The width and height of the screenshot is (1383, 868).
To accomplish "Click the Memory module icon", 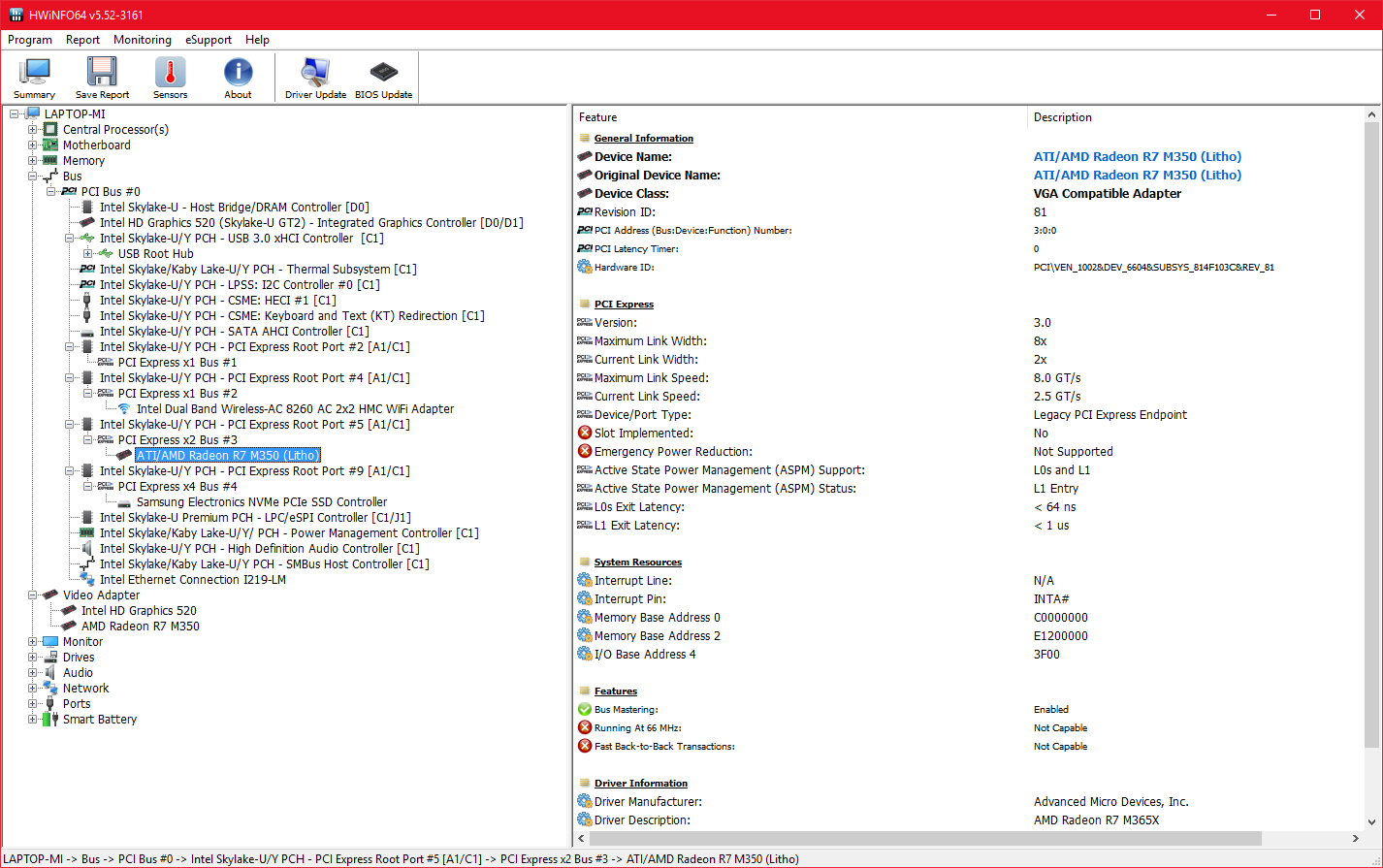I will pyautogui.click(x=50, y=161).
